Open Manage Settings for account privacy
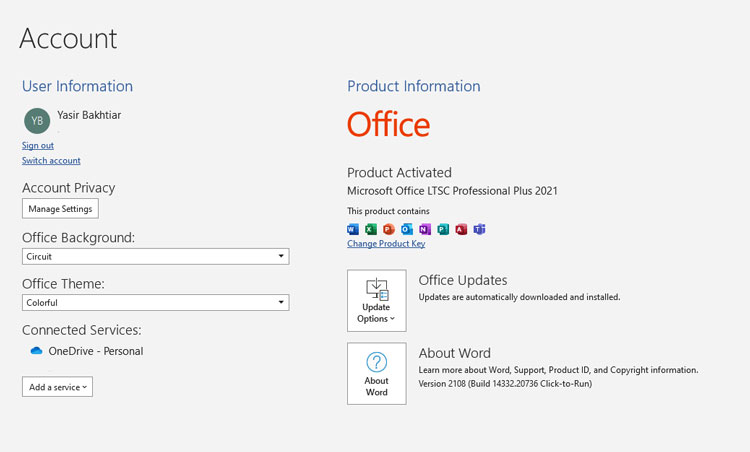The width and height of the screenshot is (750, 452). (60, 209)
